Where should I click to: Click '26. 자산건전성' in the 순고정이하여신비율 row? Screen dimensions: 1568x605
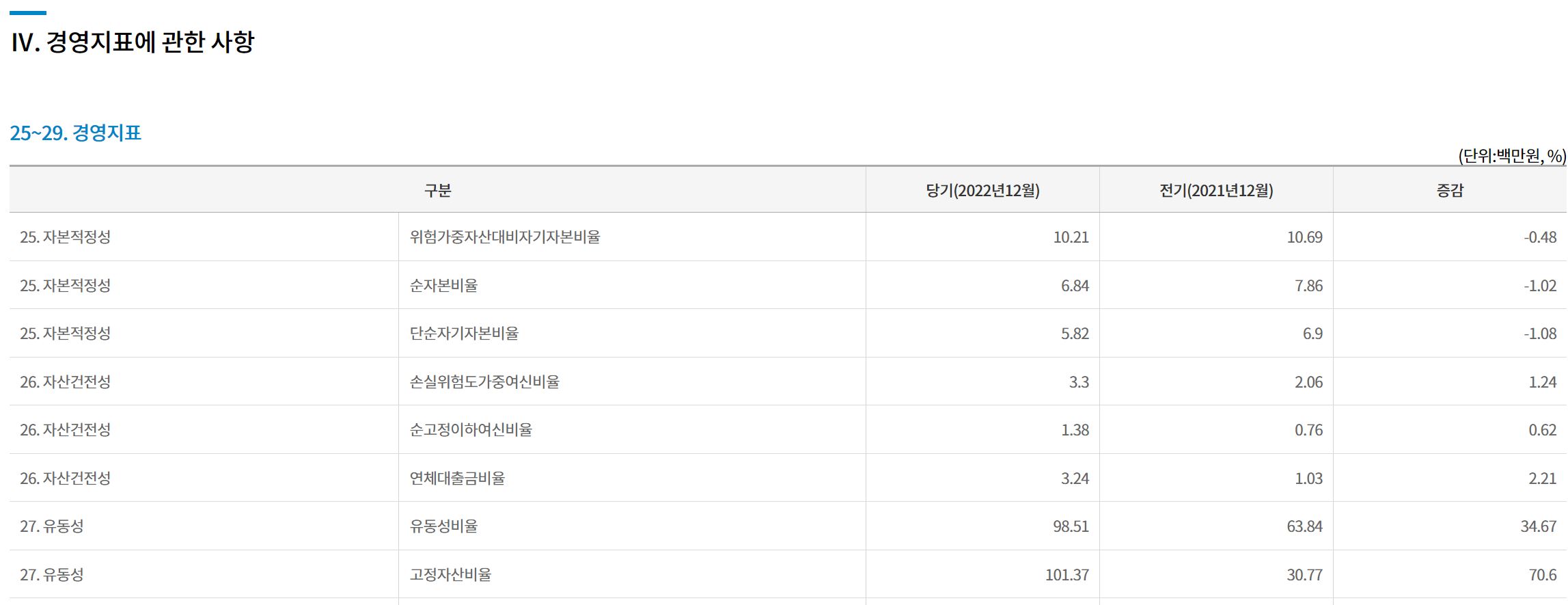[66, 429]
